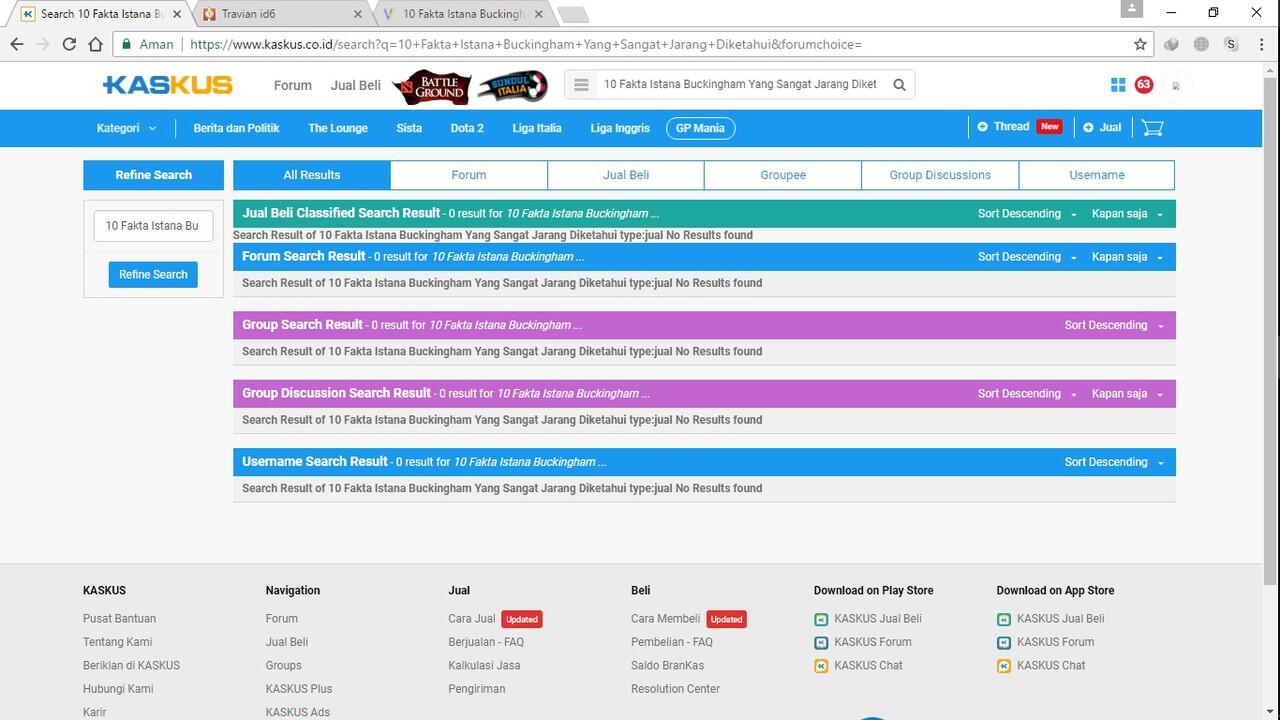Open Kapan saja in Group Discussion results
This screenshot has height=720, width=1280.
[1127, 394]
